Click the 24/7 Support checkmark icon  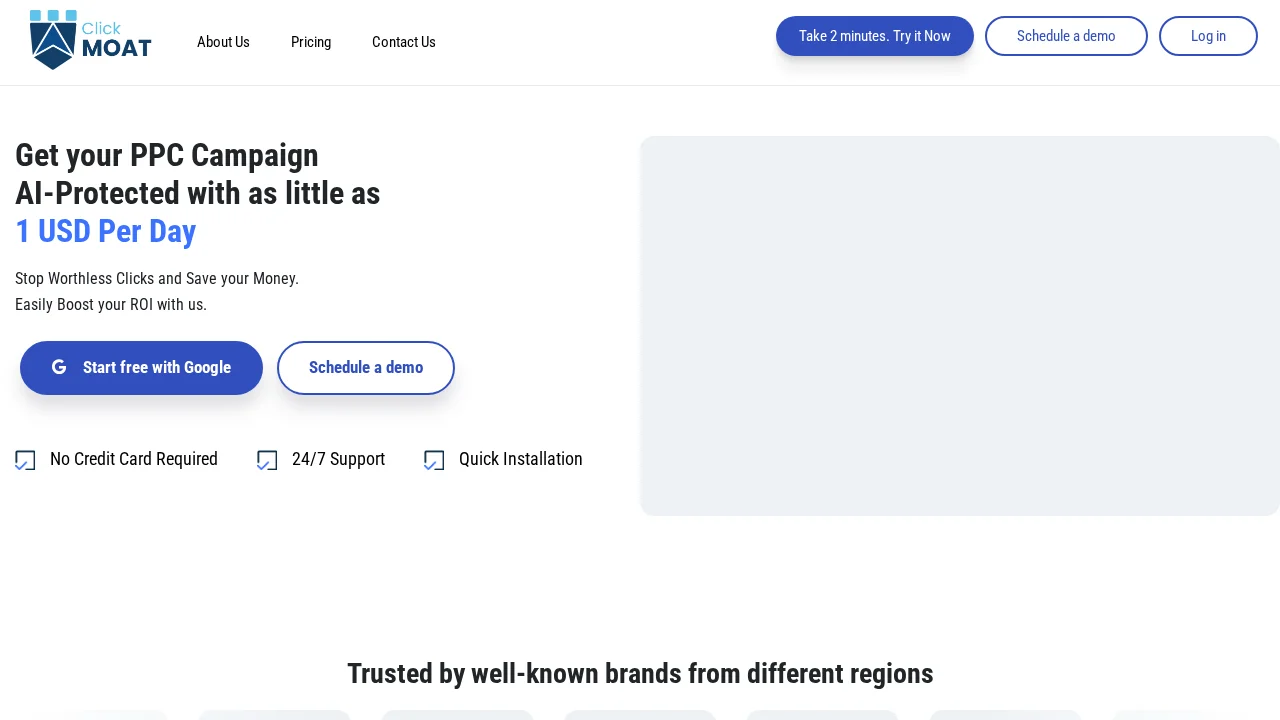pyautogui.click(x=267, y=460)
